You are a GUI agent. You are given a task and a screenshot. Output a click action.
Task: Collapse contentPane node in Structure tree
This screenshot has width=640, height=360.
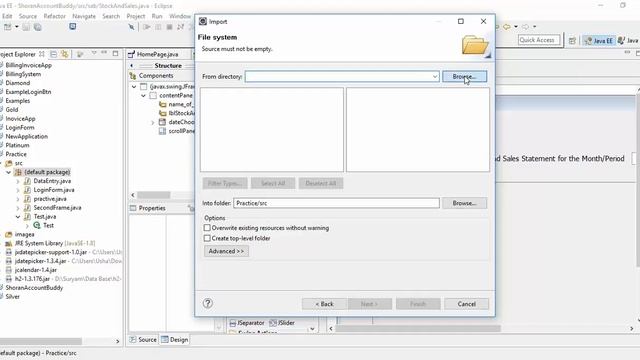[143, 96]
